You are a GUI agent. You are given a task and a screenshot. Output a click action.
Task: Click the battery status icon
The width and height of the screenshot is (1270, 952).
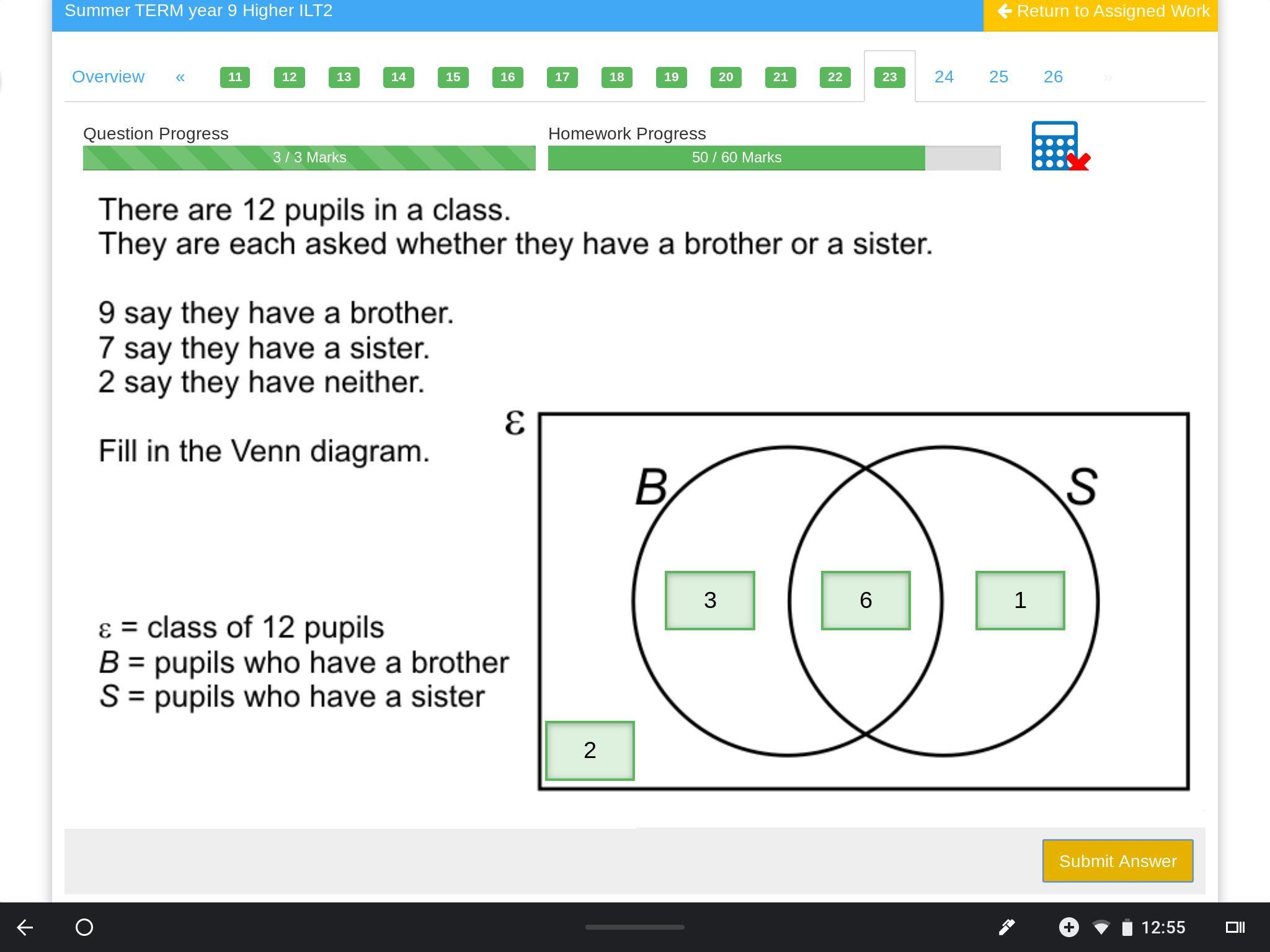click(x=1127, y=928)
